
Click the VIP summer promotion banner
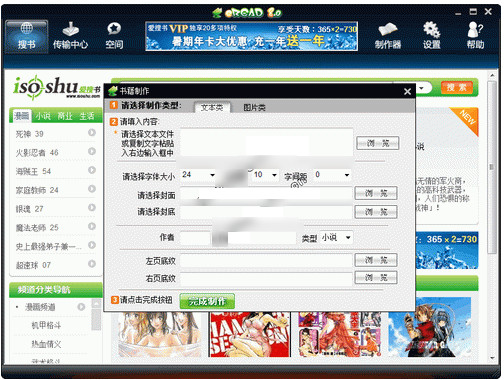[x=252, y=36]
